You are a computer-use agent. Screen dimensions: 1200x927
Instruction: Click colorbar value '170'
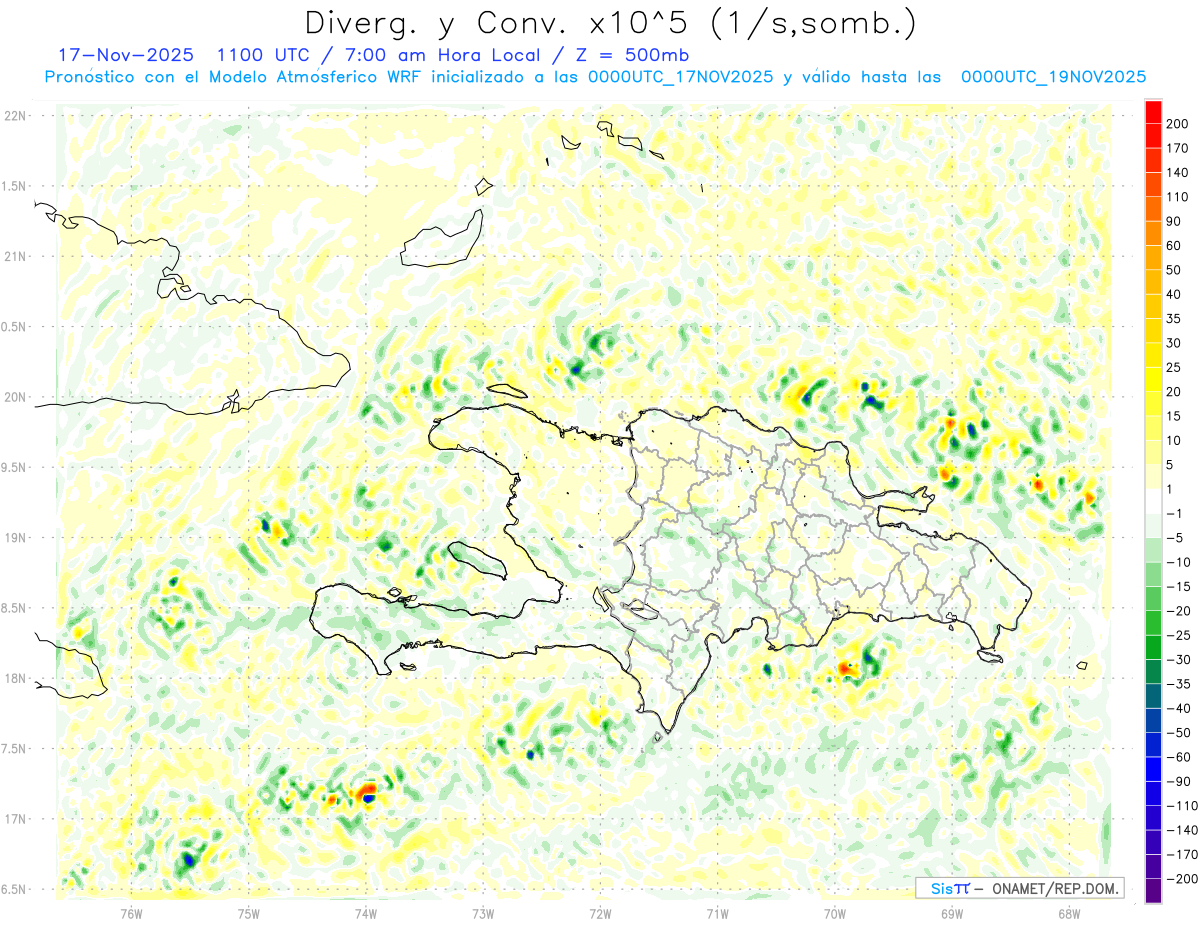[1178, 148]
